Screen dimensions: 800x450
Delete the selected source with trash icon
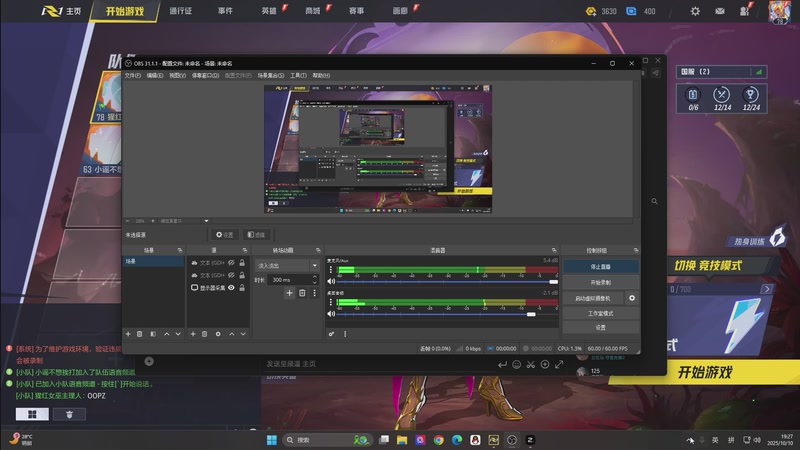204,333
